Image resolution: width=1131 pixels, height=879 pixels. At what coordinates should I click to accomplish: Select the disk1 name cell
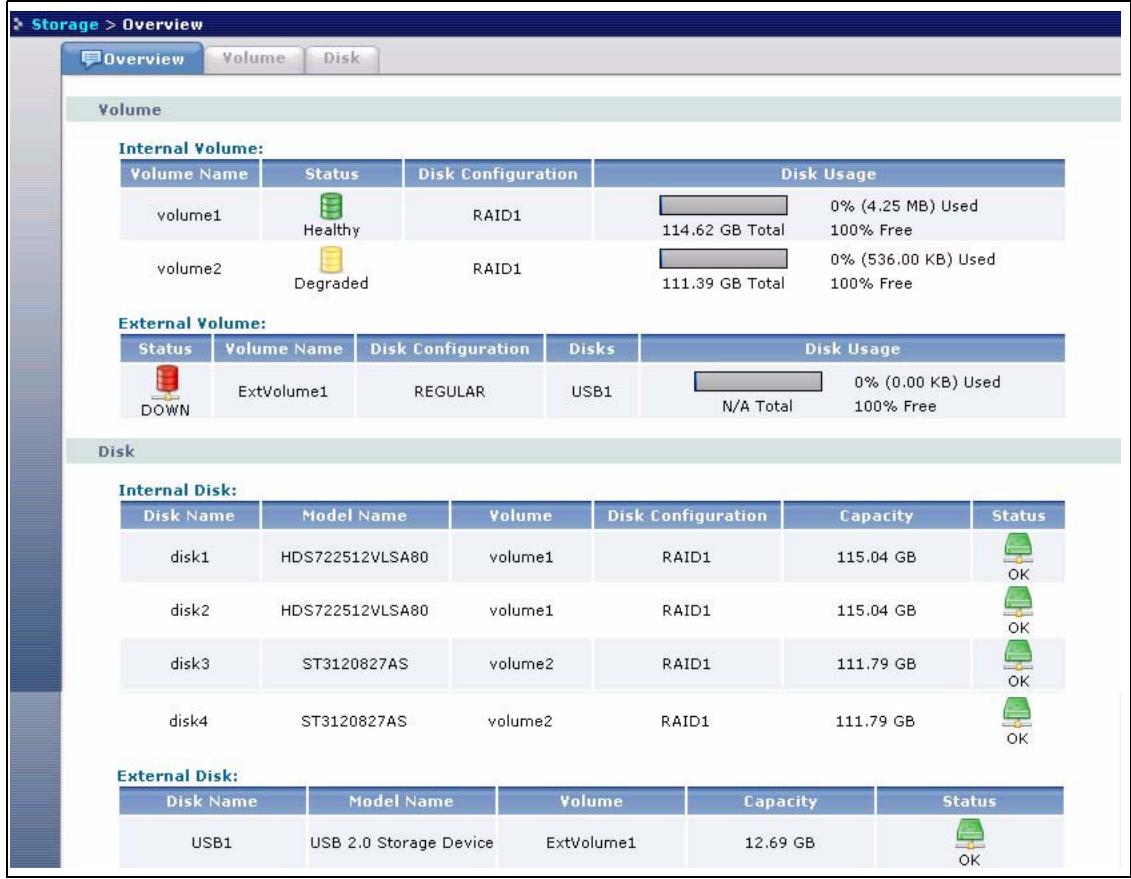(190, 557)
